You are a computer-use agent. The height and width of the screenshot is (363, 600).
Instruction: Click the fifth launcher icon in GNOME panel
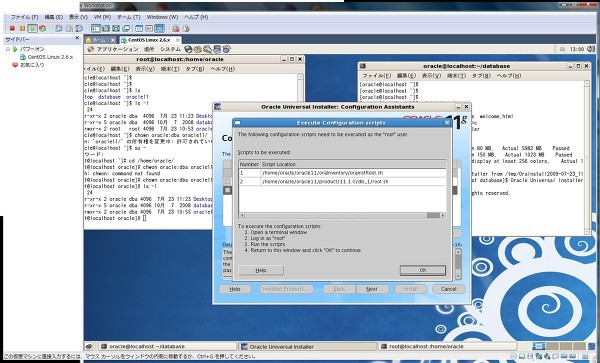point(227,49)
